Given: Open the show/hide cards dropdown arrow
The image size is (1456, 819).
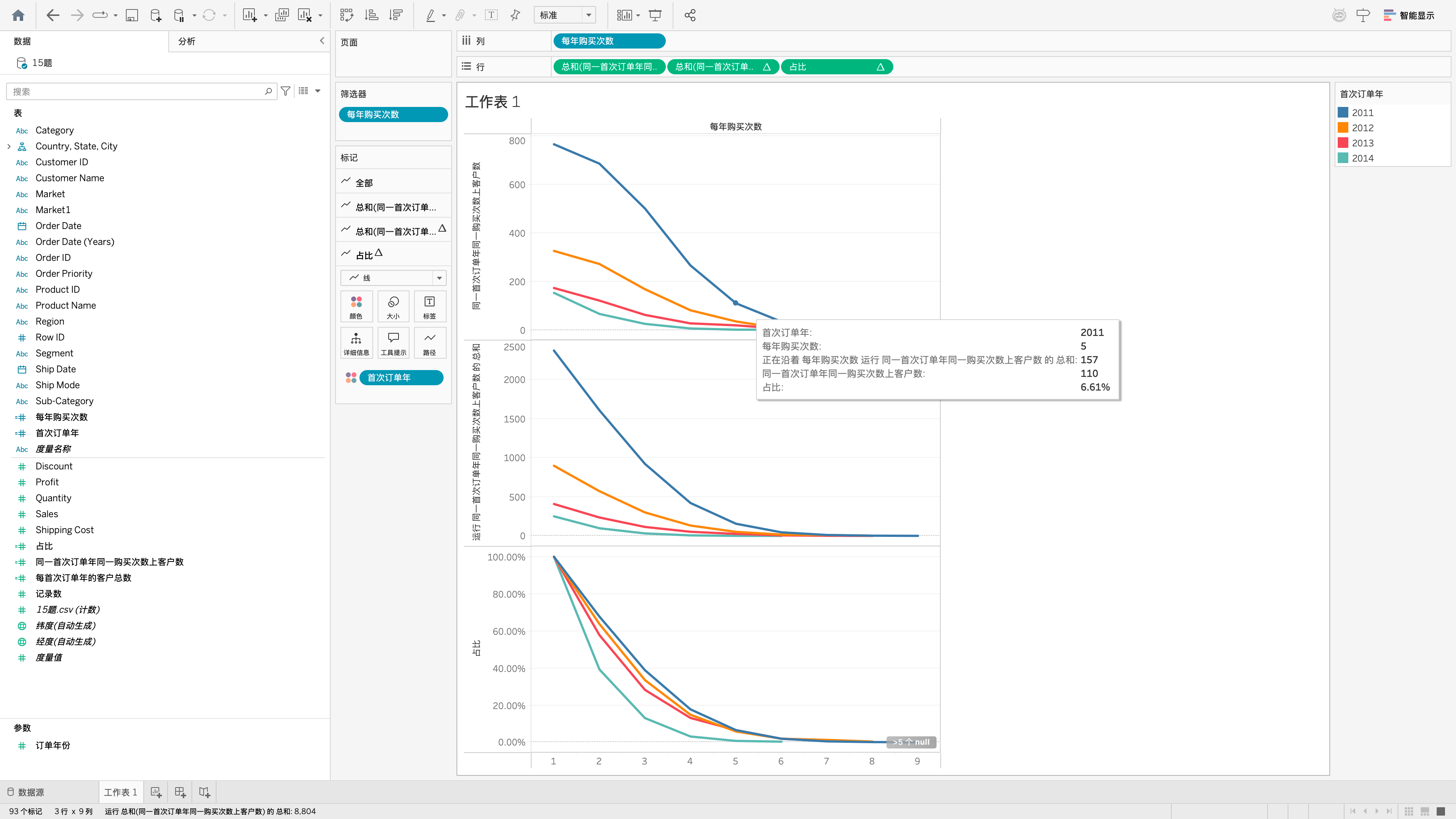Looking at the screenshot, I should coord(638,15).
